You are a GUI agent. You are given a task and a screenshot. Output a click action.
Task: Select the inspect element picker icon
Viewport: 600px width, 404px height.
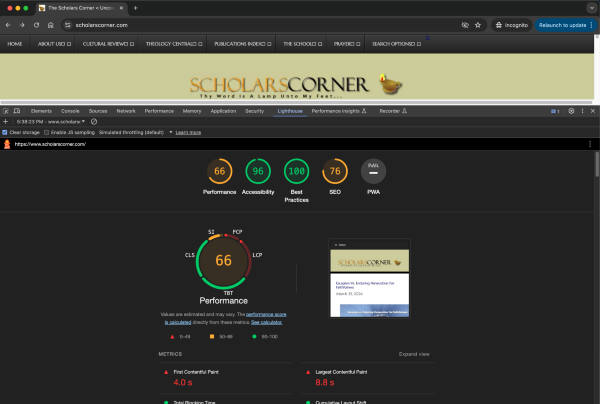(6, 111)
